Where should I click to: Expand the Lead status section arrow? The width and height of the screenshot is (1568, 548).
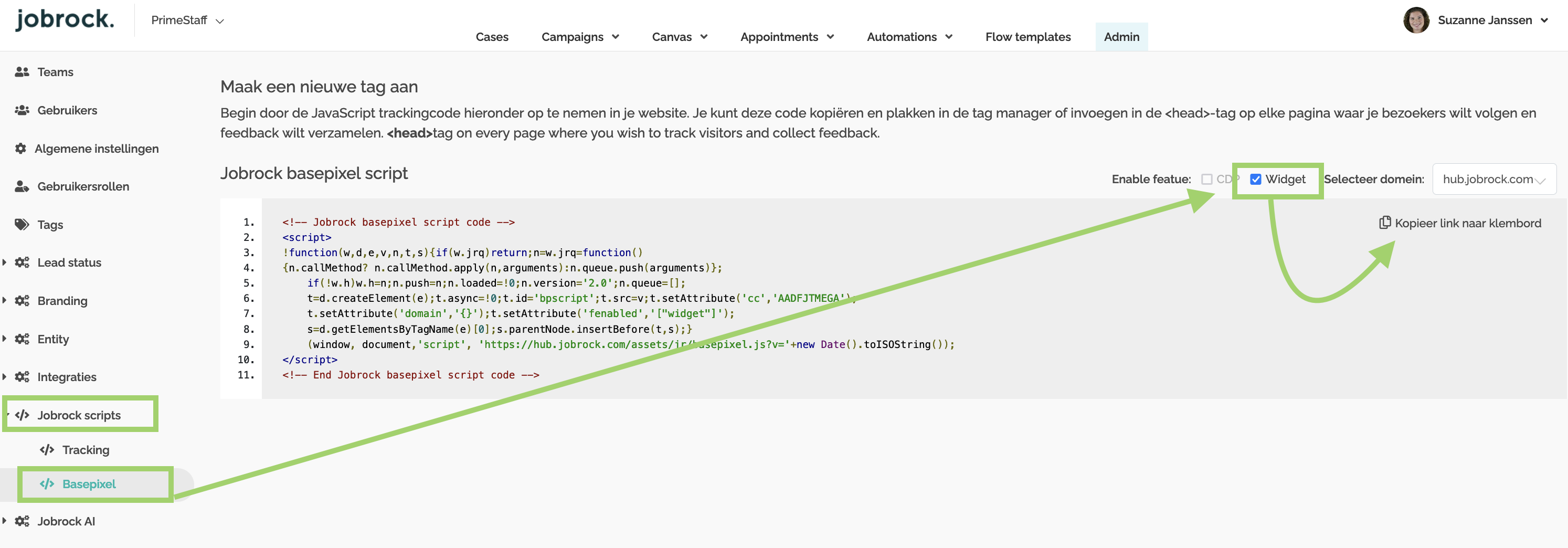pos(5,262)
